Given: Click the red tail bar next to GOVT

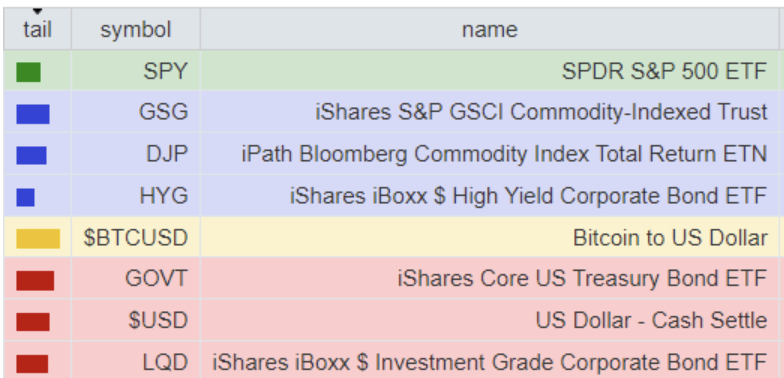Looking at the screenshot, I should (x=35, y=280).
